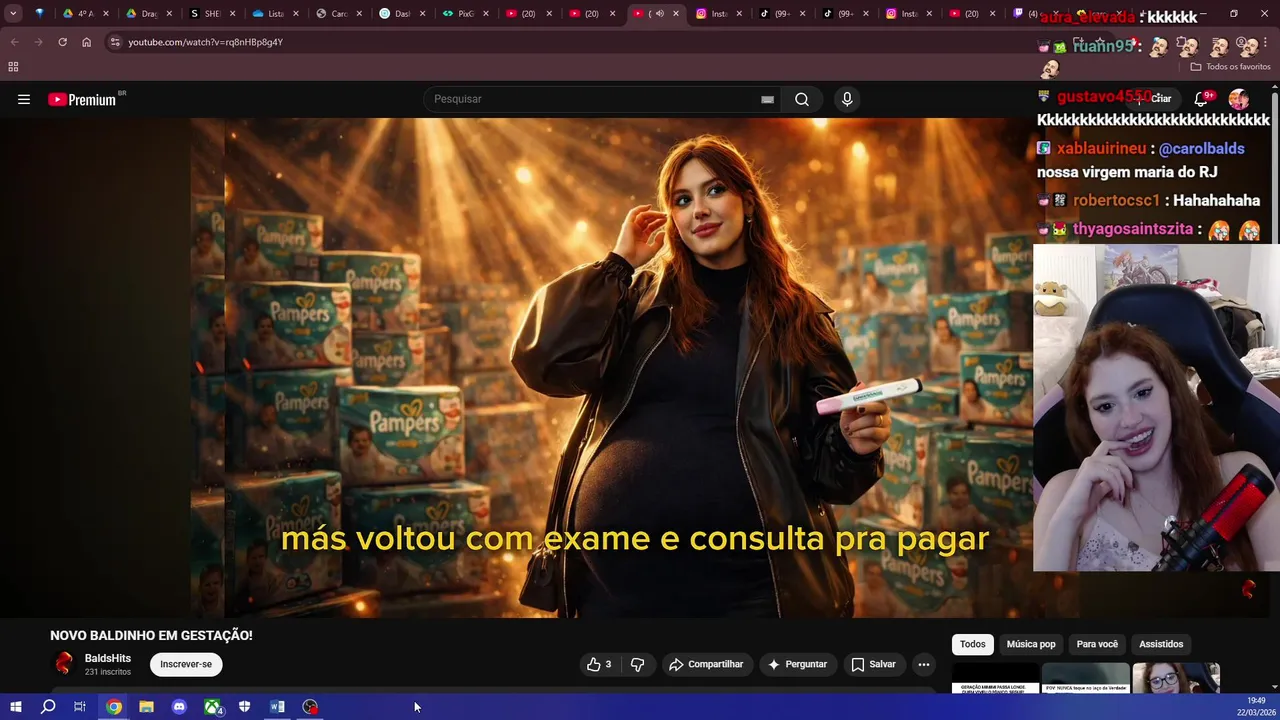Screen dimensions: 1280x720
Task: Subscribe with Inscrever-se button
Action: pos(186,664)
